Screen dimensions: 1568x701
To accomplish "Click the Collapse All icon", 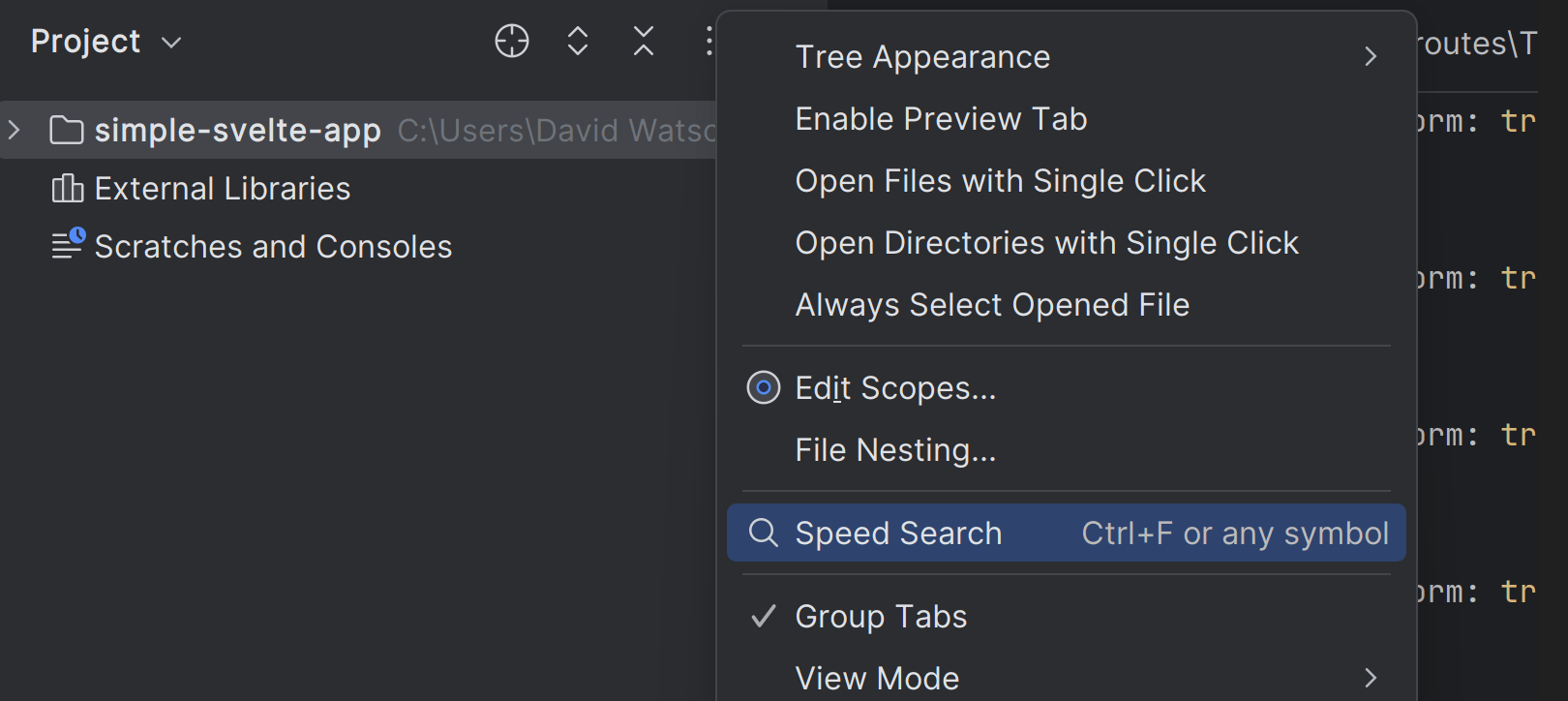I will click(644, 42).
